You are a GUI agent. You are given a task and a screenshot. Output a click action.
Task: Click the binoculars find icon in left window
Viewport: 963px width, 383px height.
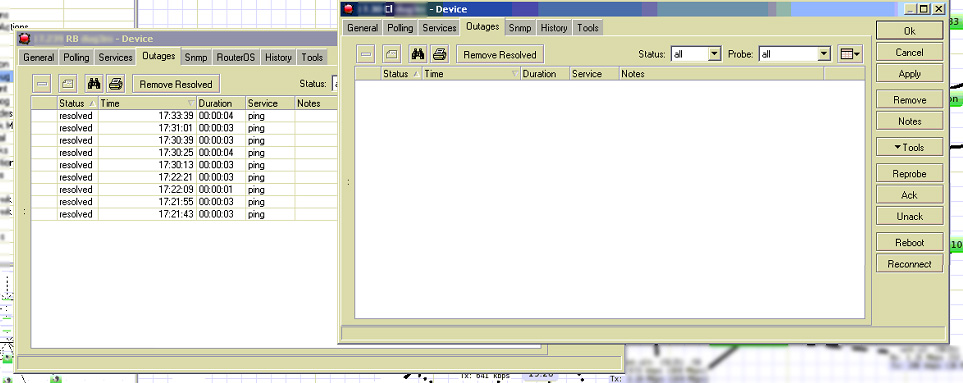(x=94, y=84)
